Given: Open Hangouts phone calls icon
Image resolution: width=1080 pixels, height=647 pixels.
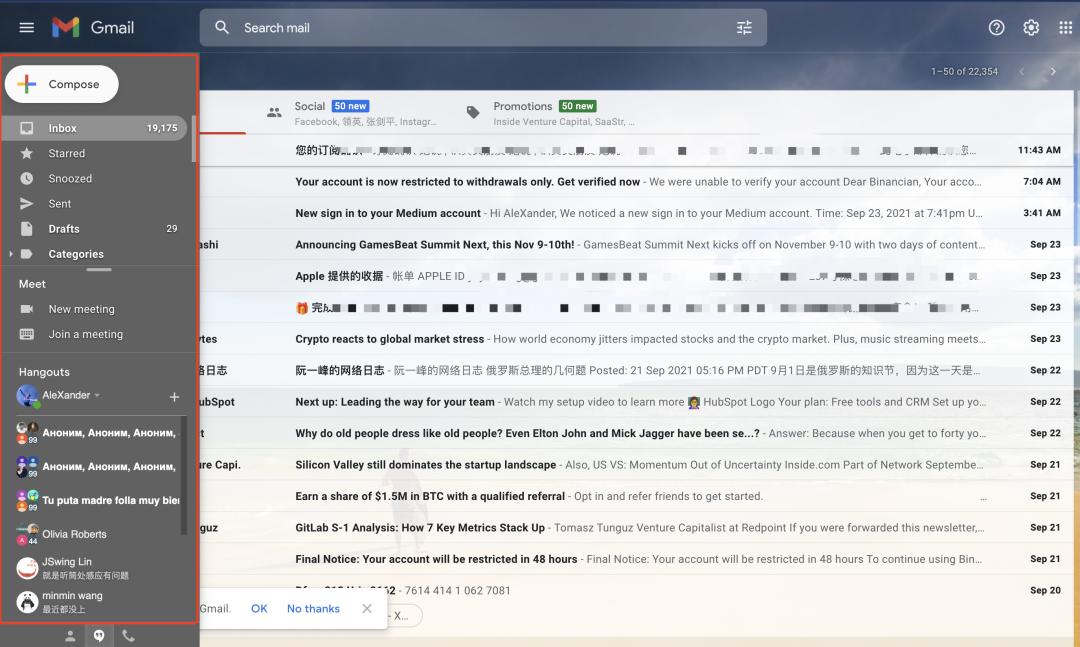Looking at the screenshot, I should pos(128,636).
